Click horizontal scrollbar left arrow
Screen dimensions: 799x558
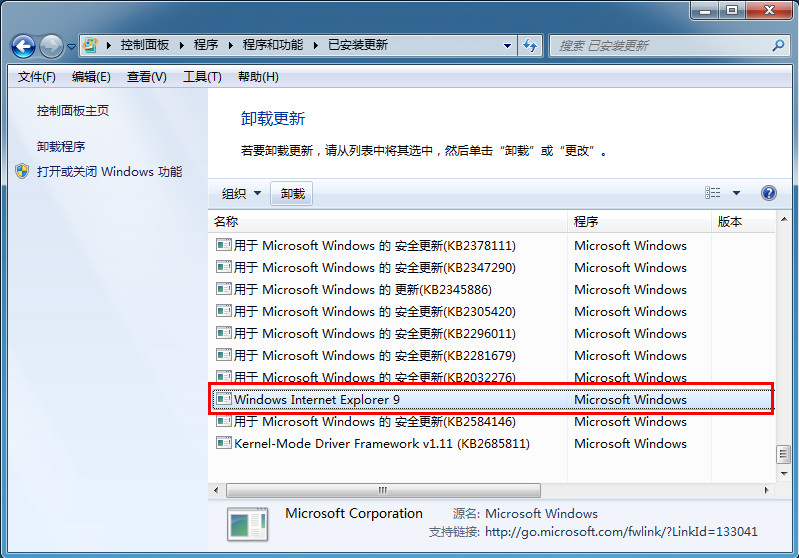(x=216, y=490)
